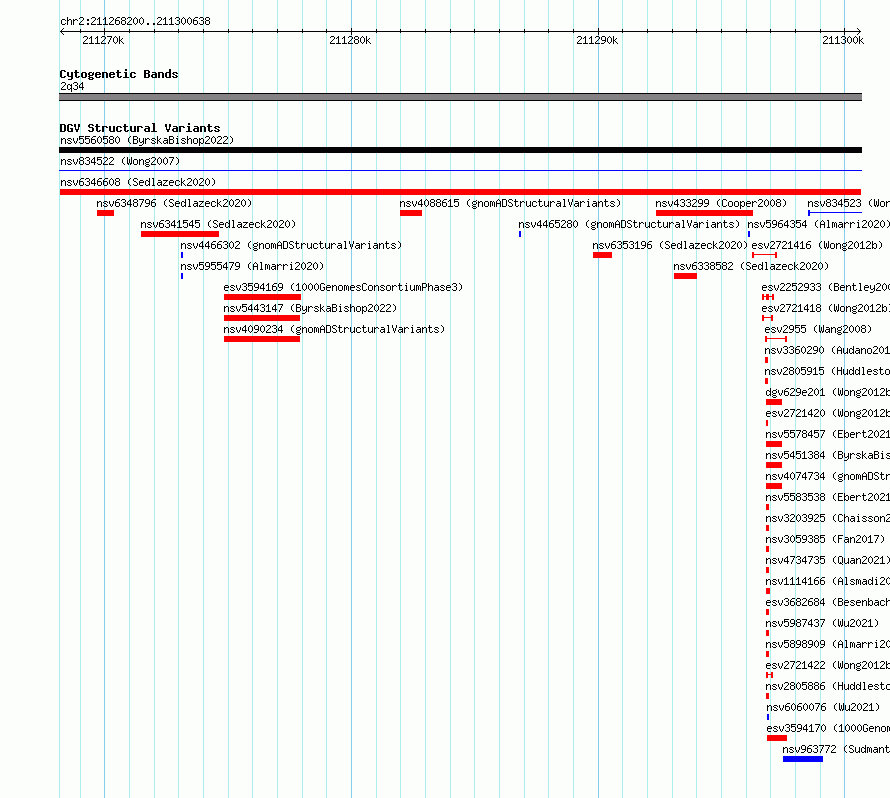
Task: Click the 211280k ruler marker
Action: [x=350, y=40]
